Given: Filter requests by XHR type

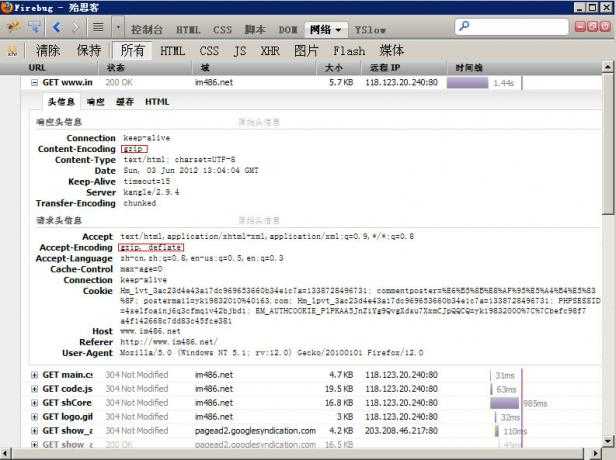Looking at the screenshot, I should 270,51.
